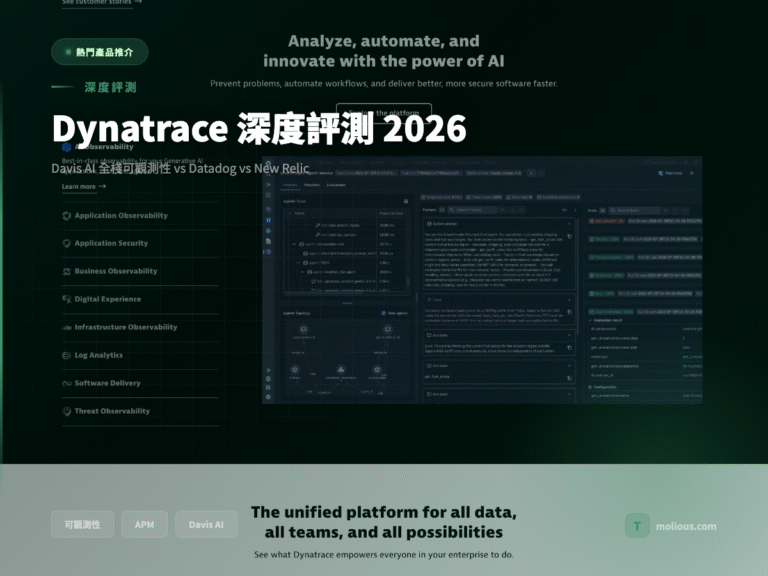Click the Threat Observability shield icon
The image size is (768, 576).
[67, 411]
